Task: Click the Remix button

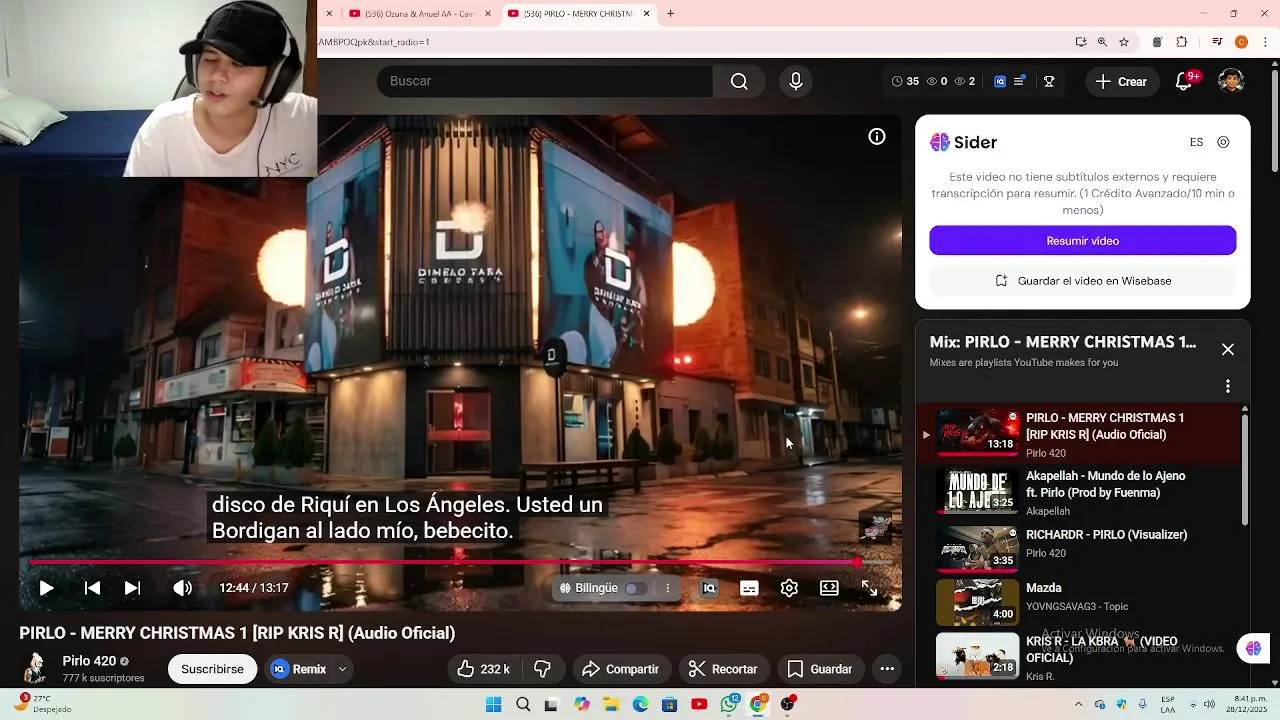Action: tap(299, 669)
